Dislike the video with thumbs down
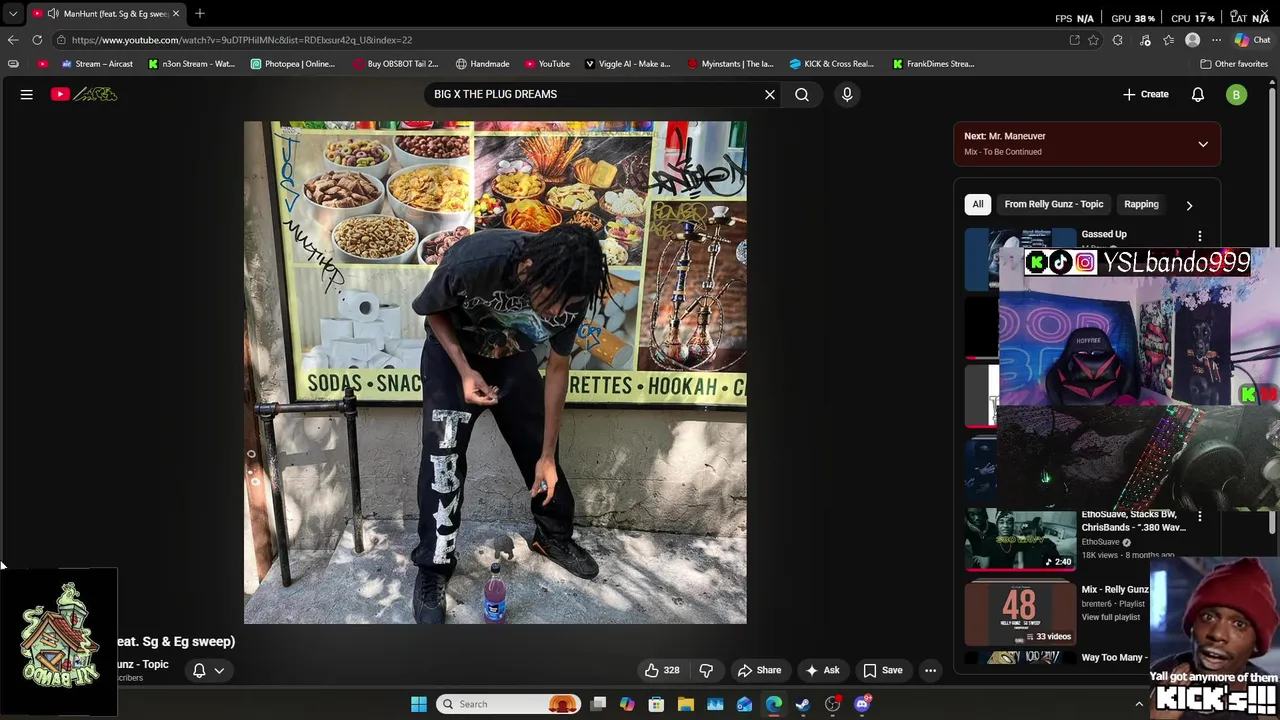 coord(706,670)
